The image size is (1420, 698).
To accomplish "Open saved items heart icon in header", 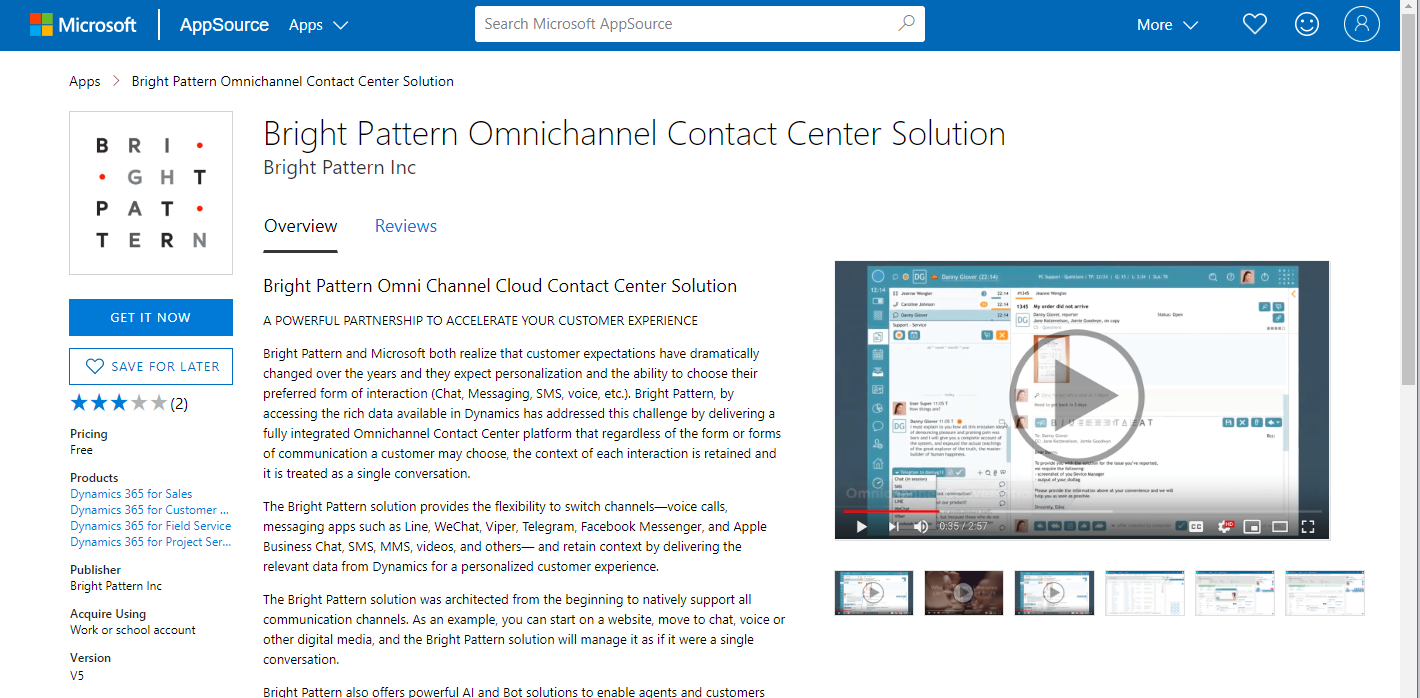I will pyautogui.click(x=1255, y=24).
